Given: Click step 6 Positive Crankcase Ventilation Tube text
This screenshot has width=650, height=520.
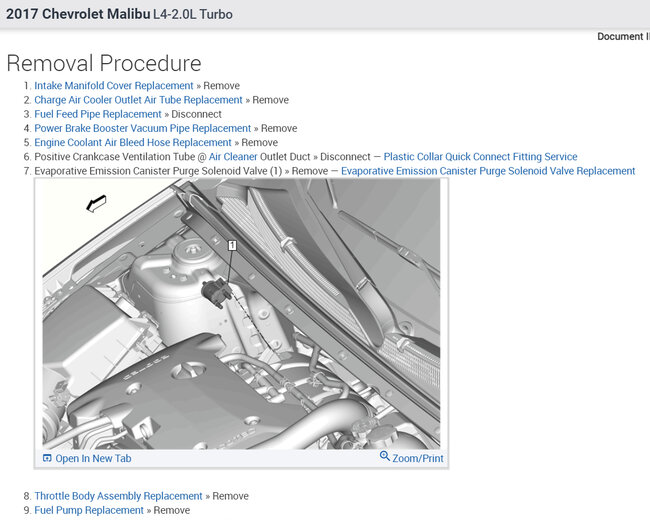Looking at the screenshot, I should 114,157.
